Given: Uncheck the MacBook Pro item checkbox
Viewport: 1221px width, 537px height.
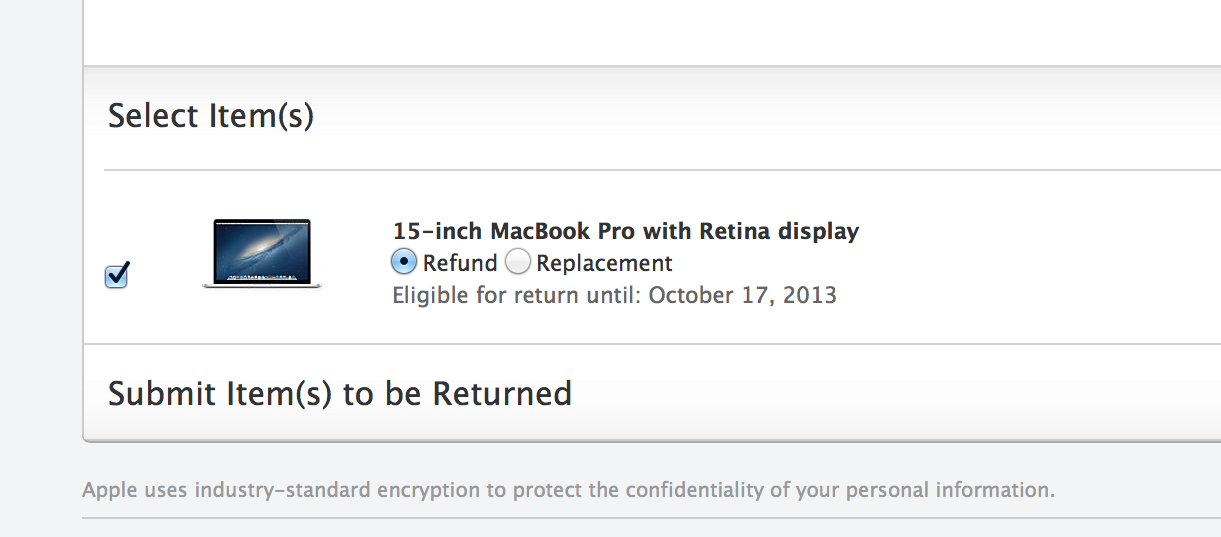Looking at the screenshot, I should [117, 275].
